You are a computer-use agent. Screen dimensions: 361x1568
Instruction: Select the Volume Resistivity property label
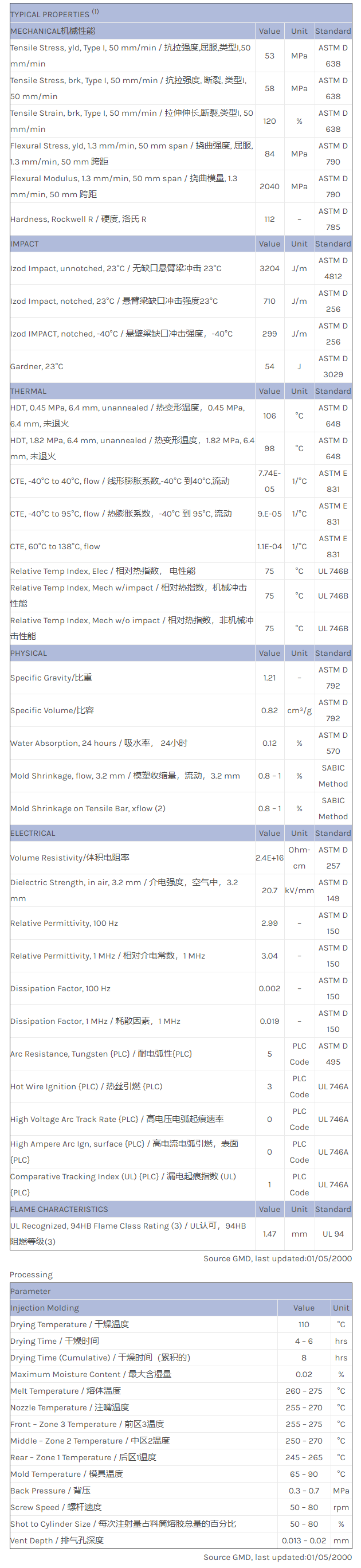69,858
